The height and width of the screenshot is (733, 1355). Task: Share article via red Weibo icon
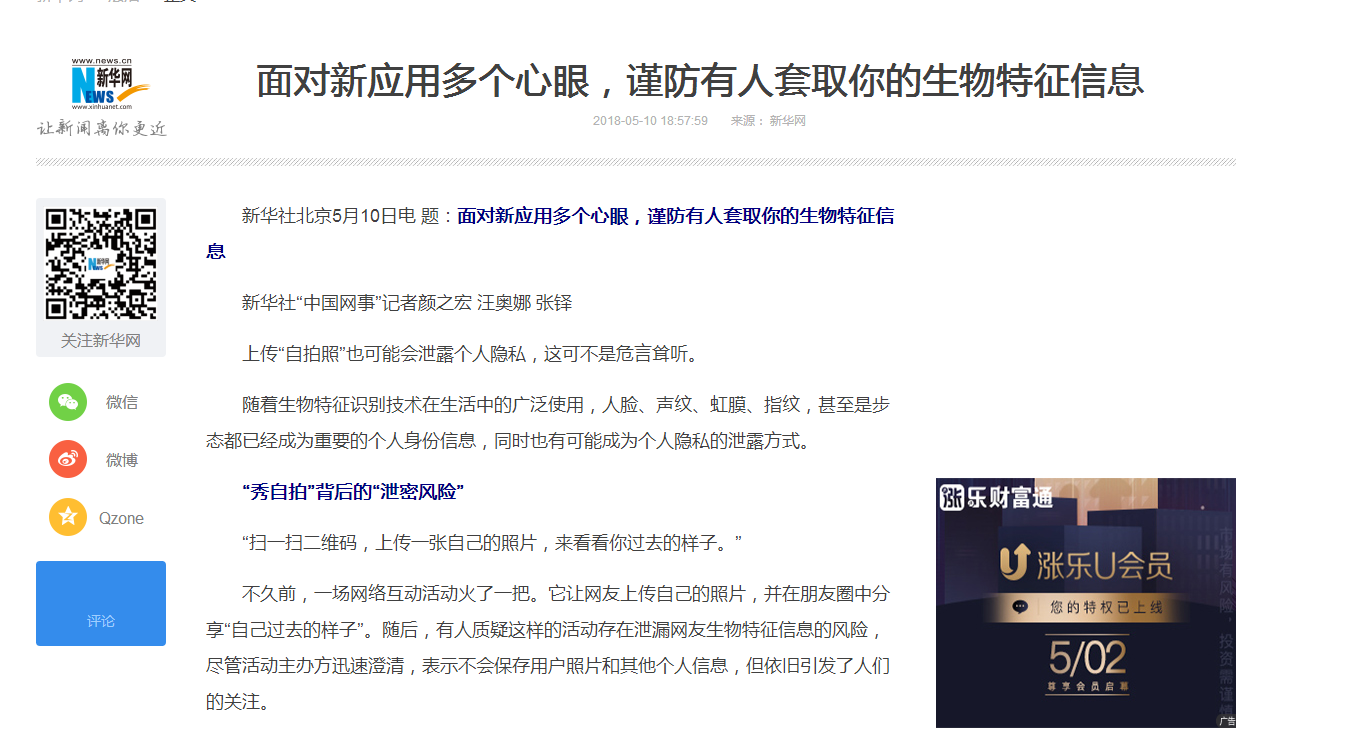(x=68, y=460)
